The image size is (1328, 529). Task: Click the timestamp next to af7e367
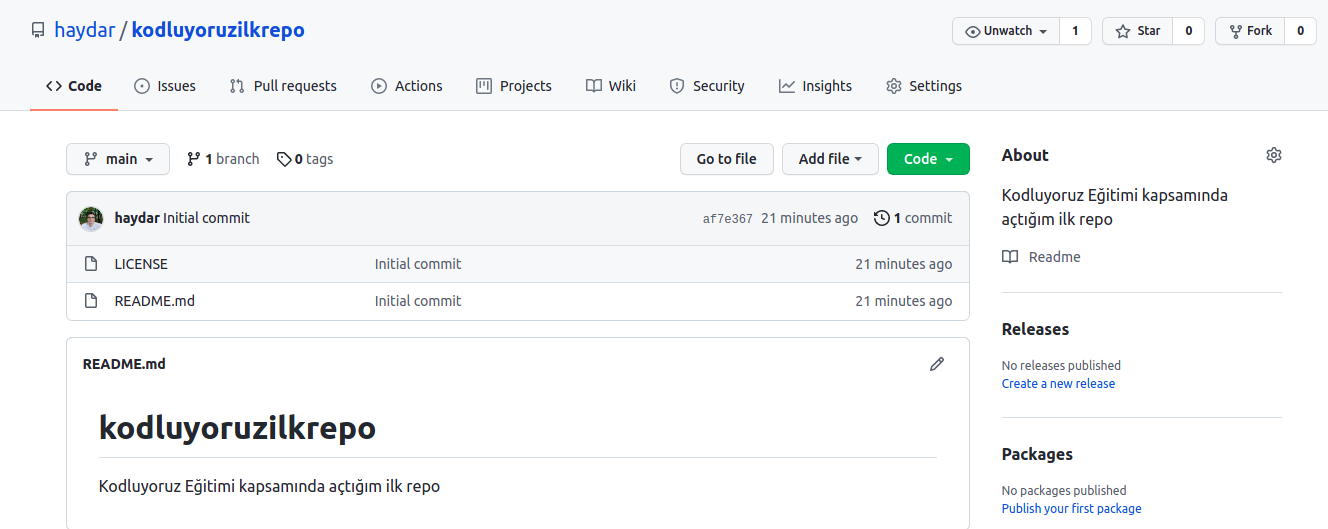click(809, 218)
